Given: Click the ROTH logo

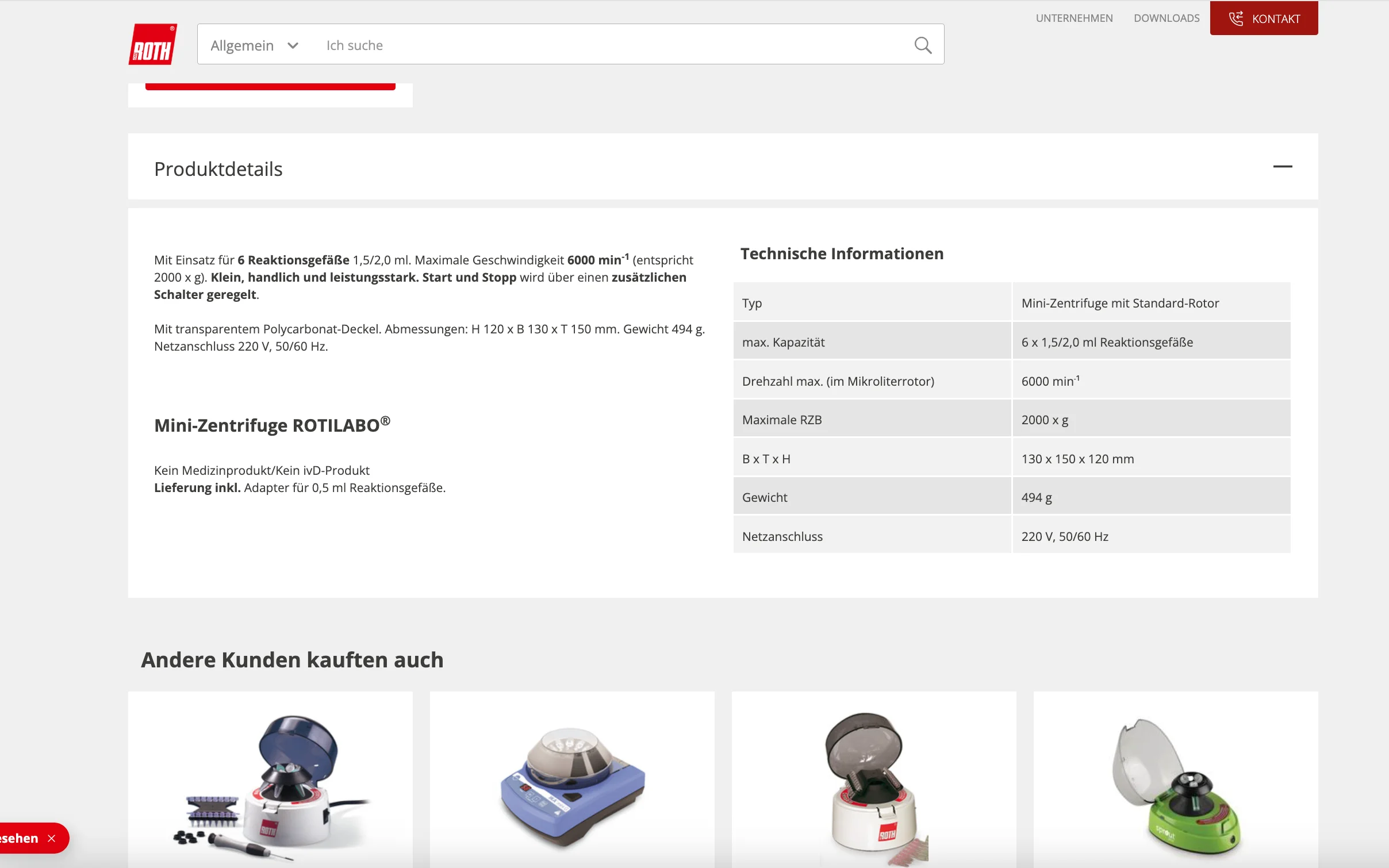Looking at the screenshot, I should tap(153, 44).
